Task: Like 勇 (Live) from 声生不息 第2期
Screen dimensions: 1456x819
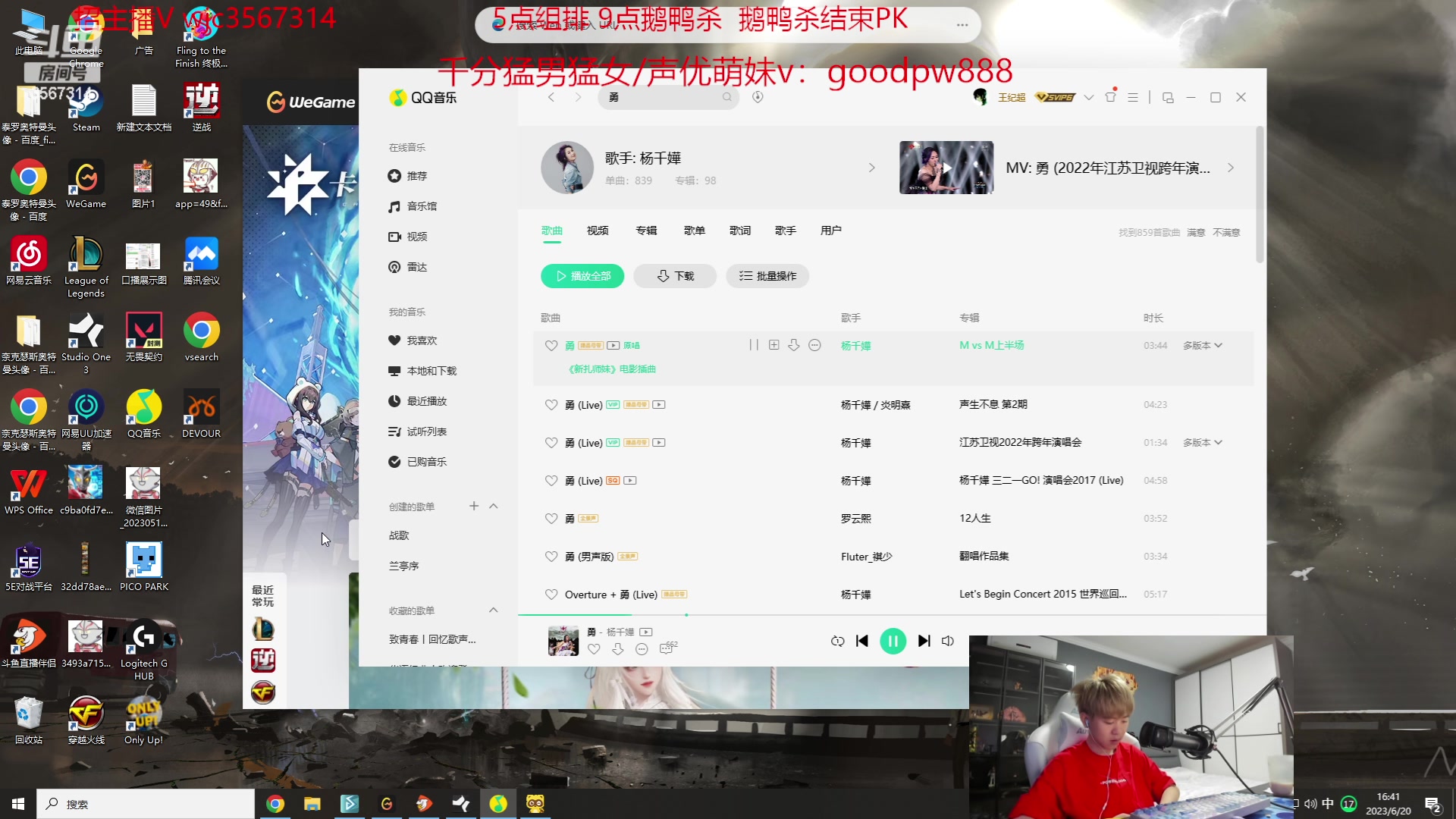Action: click(x=551, y=405)
